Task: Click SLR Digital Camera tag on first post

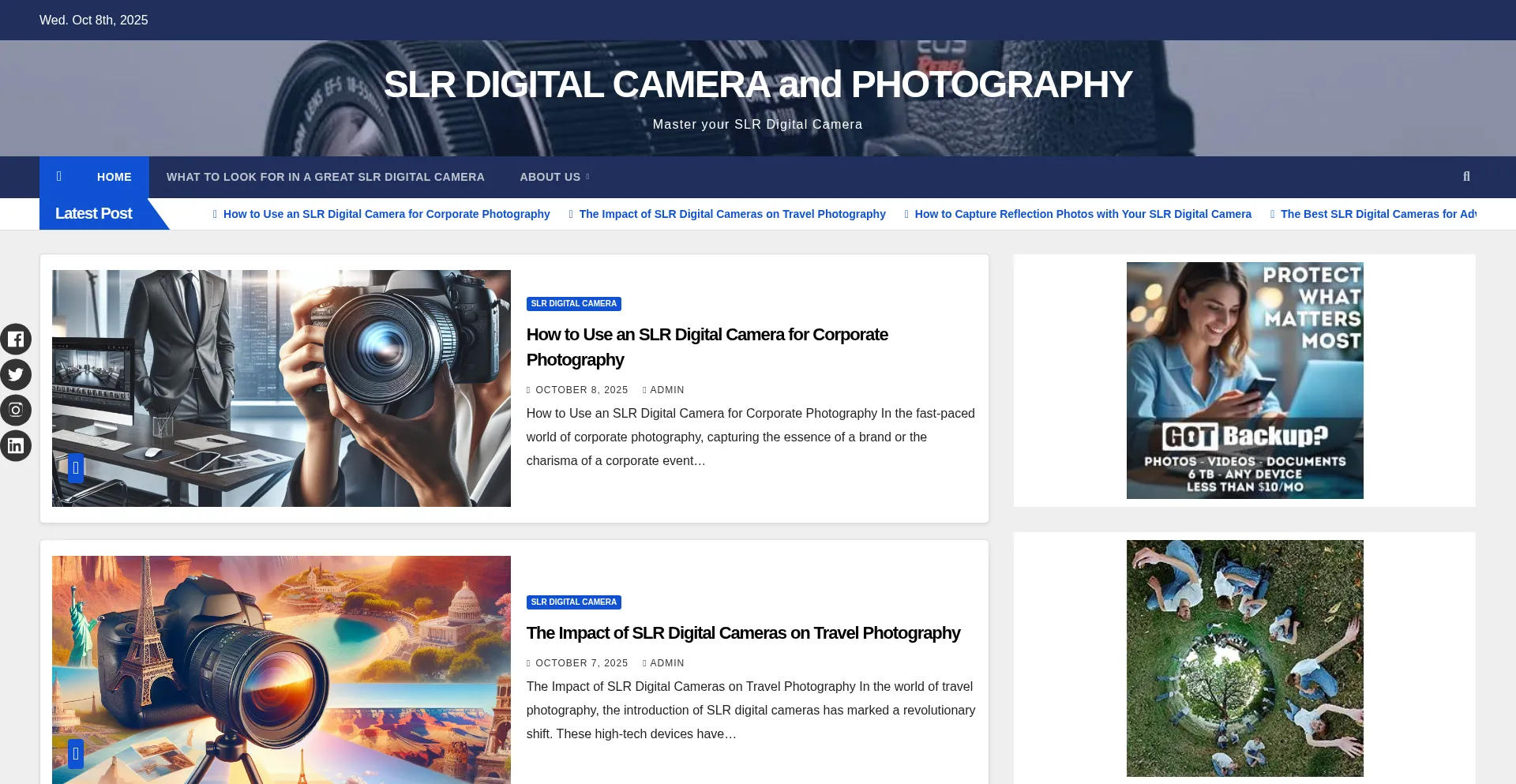Action: click(574, 304)
